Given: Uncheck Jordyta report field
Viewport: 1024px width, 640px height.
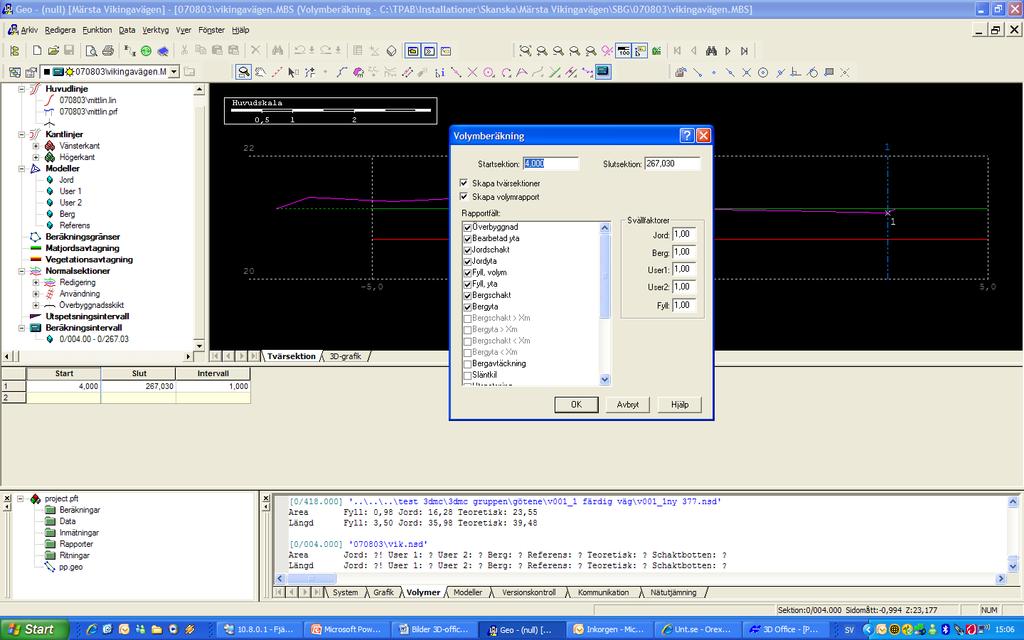Looking at the screenshot, I should [468, 261].
